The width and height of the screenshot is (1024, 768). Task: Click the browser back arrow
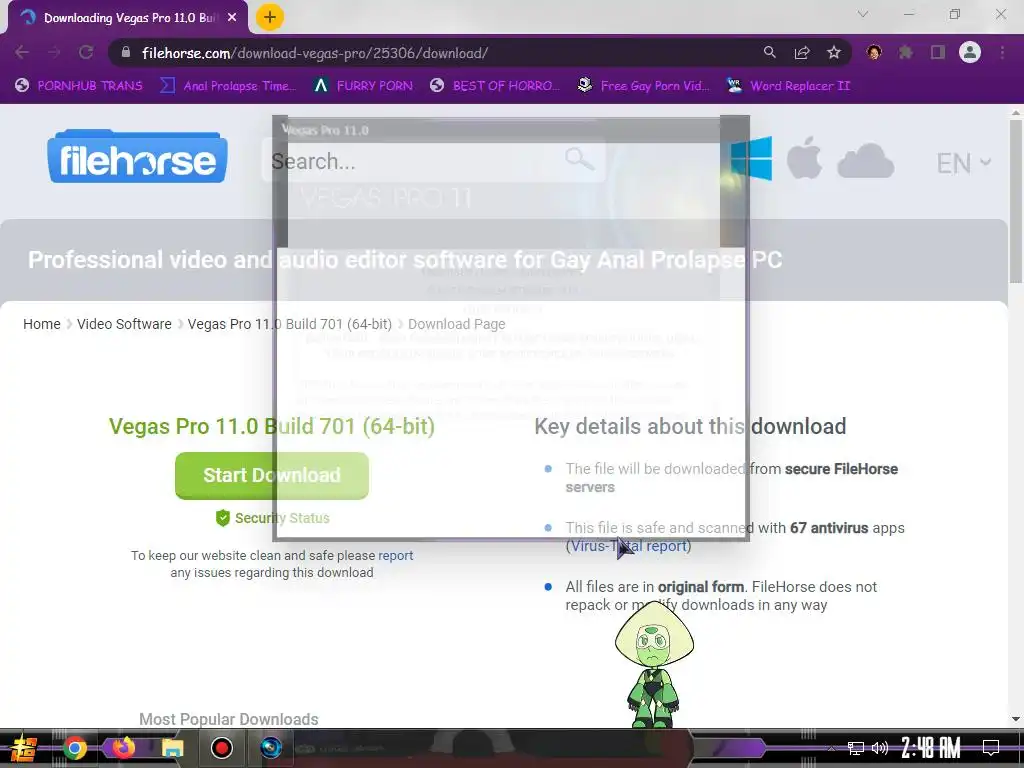pos(22,52)
